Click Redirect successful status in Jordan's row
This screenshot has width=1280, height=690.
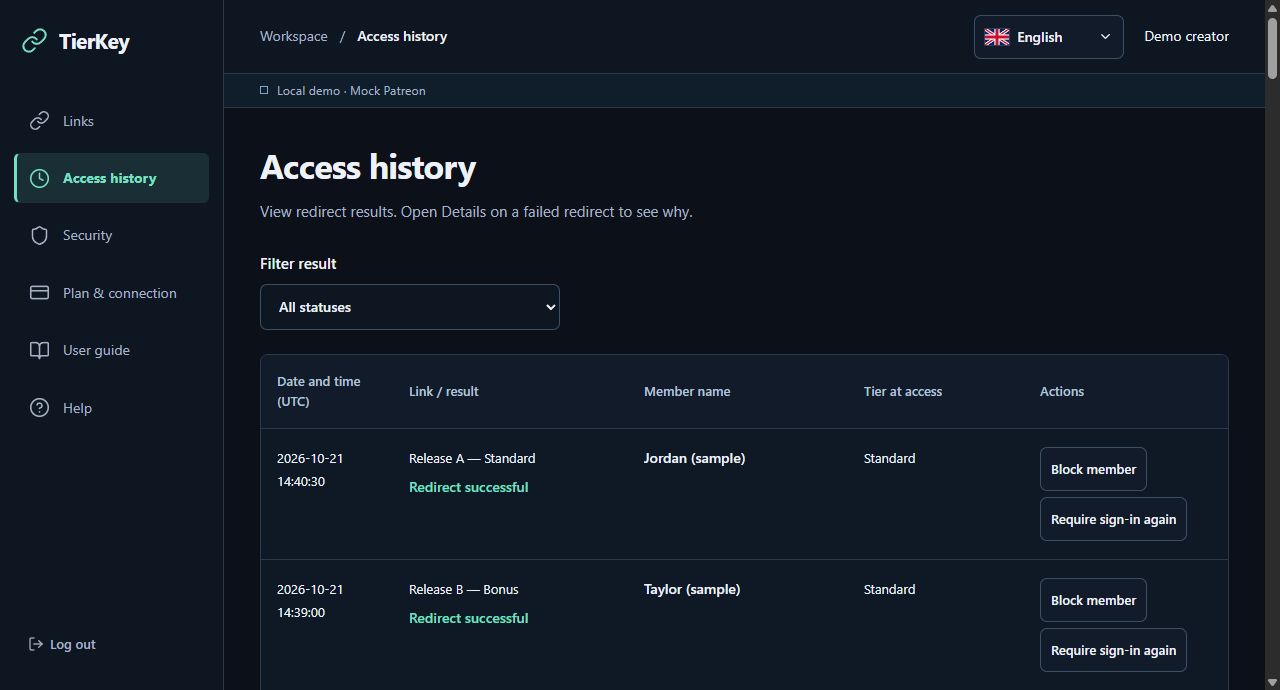(469, 487)
